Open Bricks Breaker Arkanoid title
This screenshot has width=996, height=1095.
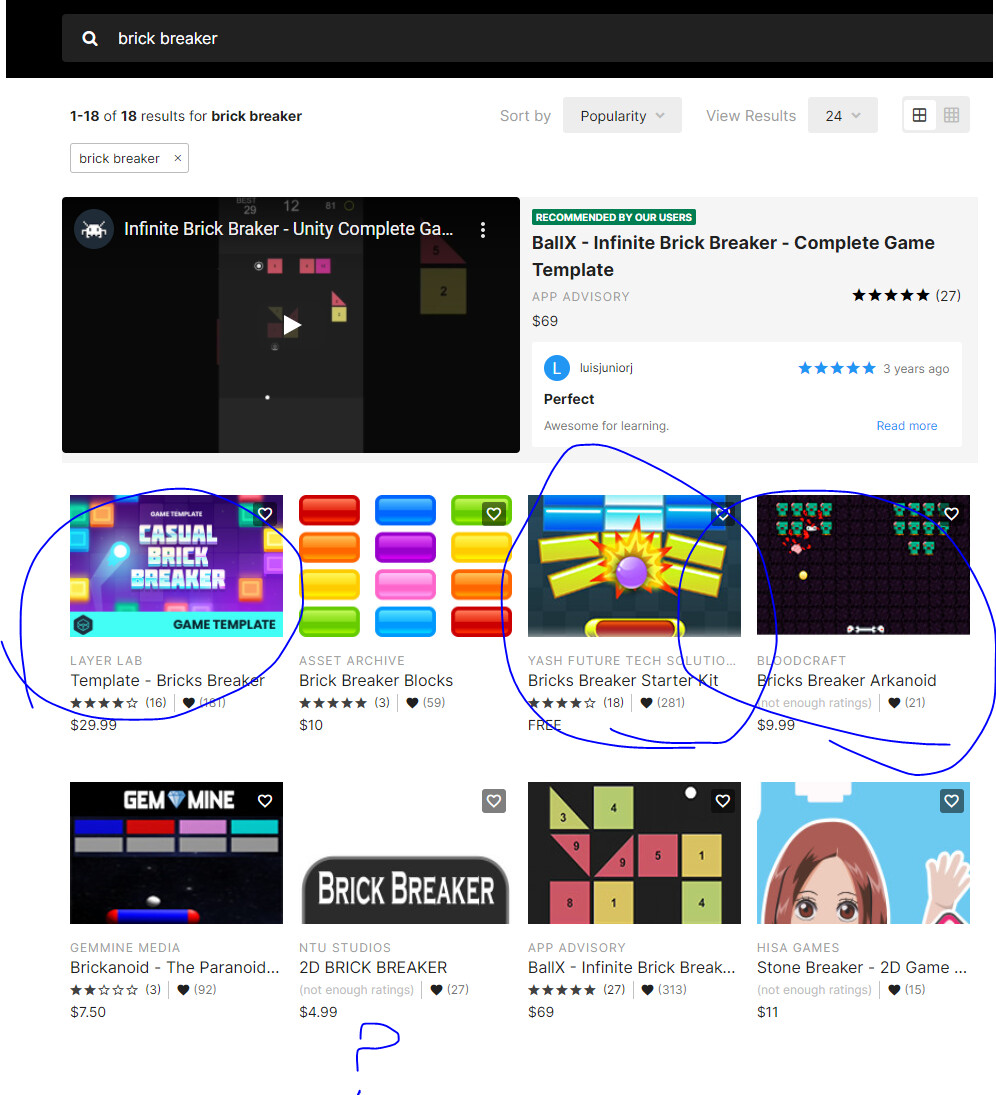(x=847, y=680)
